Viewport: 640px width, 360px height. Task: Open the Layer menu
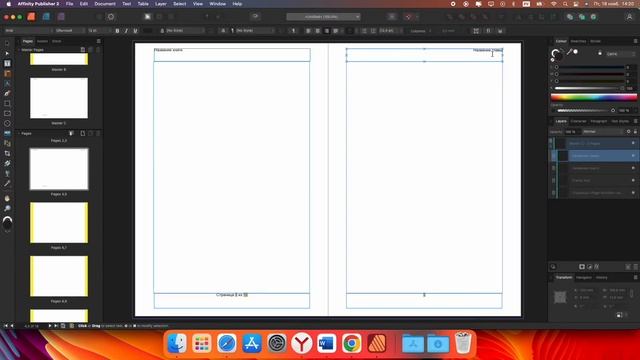(x=160, y=4)
